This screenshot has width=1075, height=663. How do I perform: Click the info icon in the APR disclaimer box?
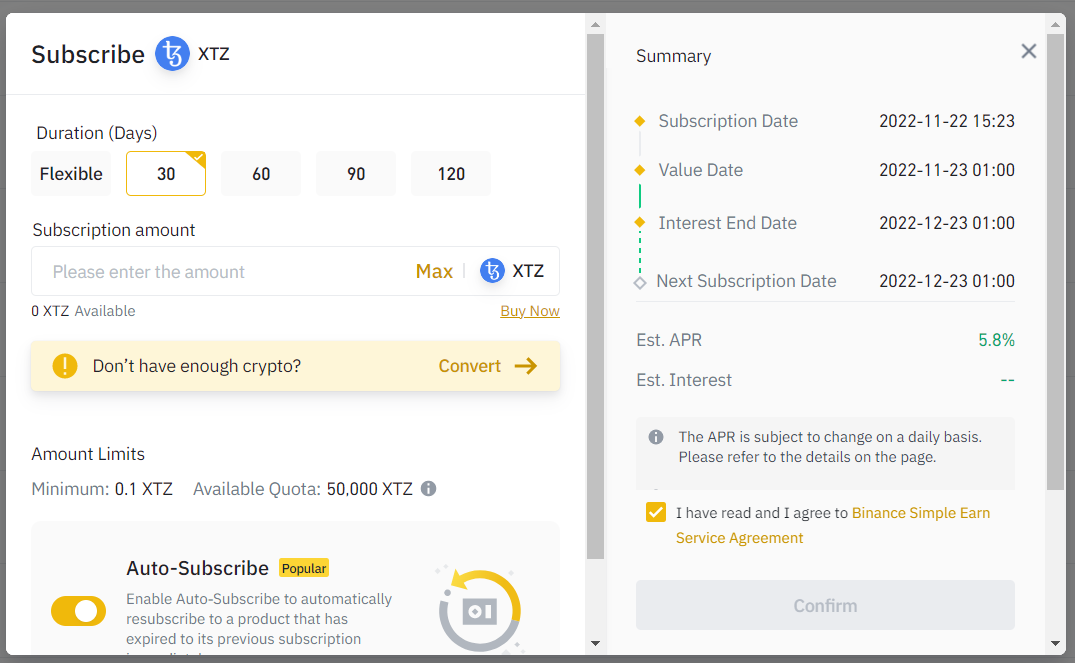[x=655, y=436]
